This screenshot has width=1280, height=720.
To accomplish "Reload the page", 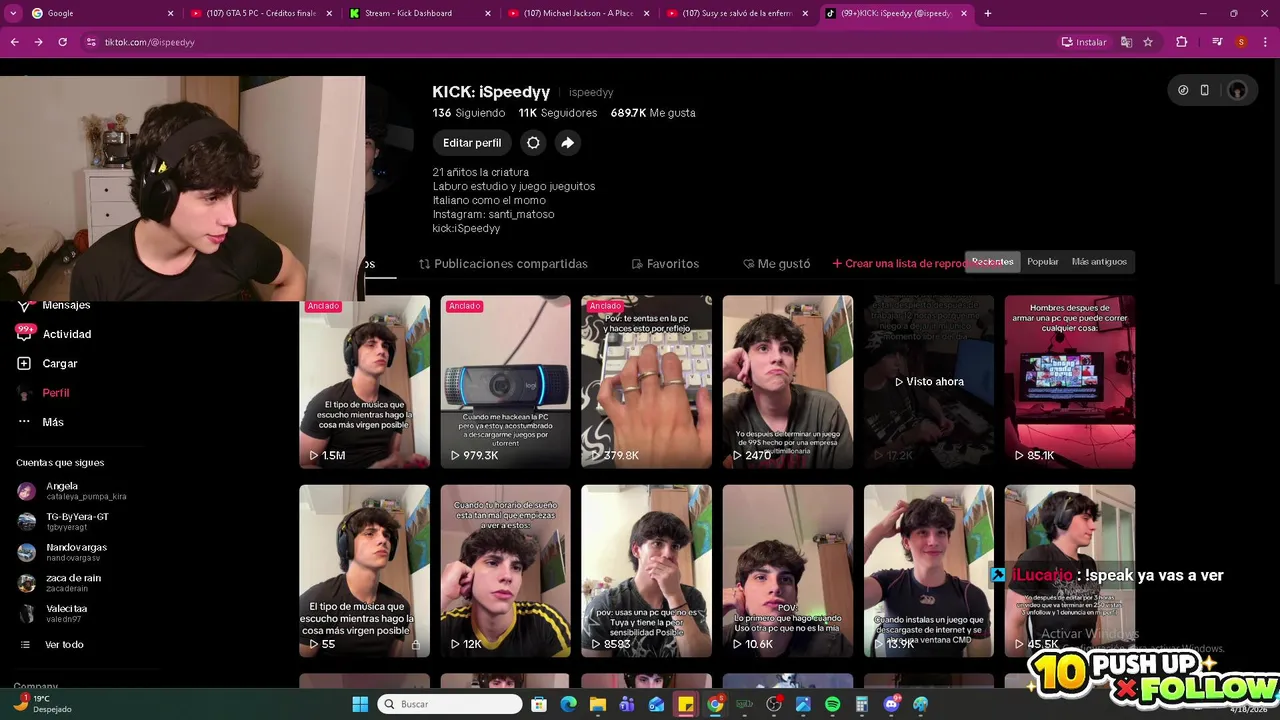I will coord(62,42).
